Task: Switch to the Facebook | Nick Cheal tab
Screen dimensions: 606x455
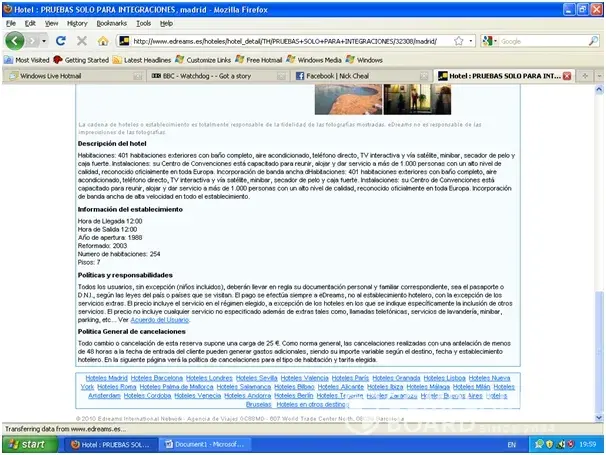Action: pyautogui.click(x=361, y=76)
